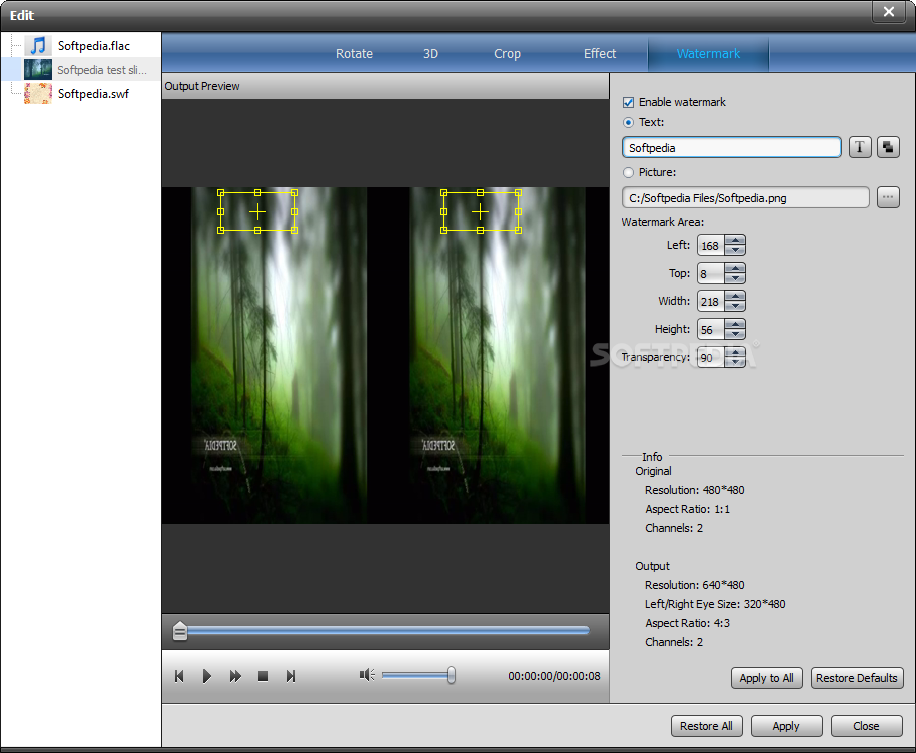Screen dimensions: 916x753
Task: Click Restore Defaults button
Action: coord(856,678)
